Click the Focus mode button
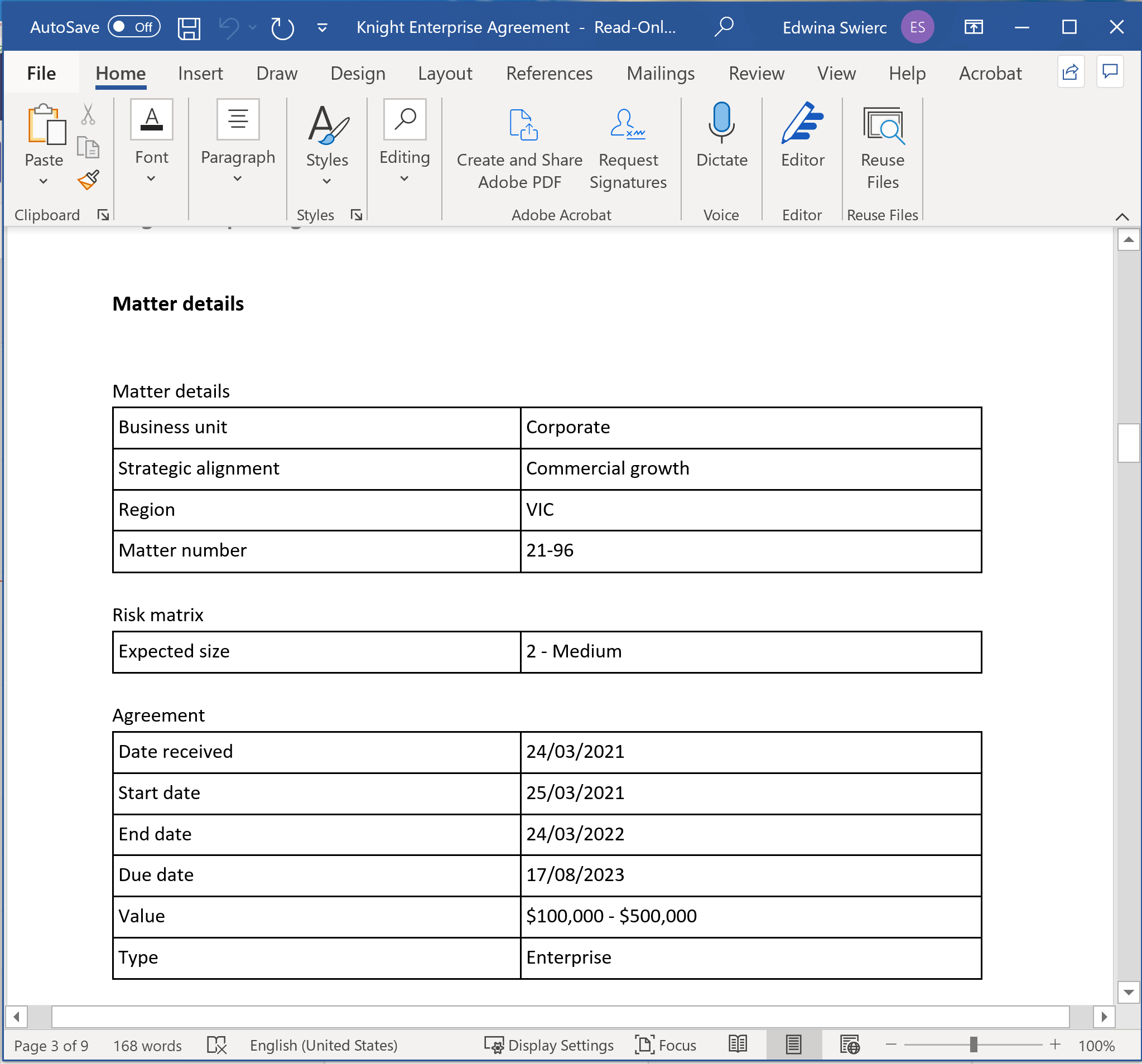Screen dimensions: 1142x1064 (x=666, y=1044)
